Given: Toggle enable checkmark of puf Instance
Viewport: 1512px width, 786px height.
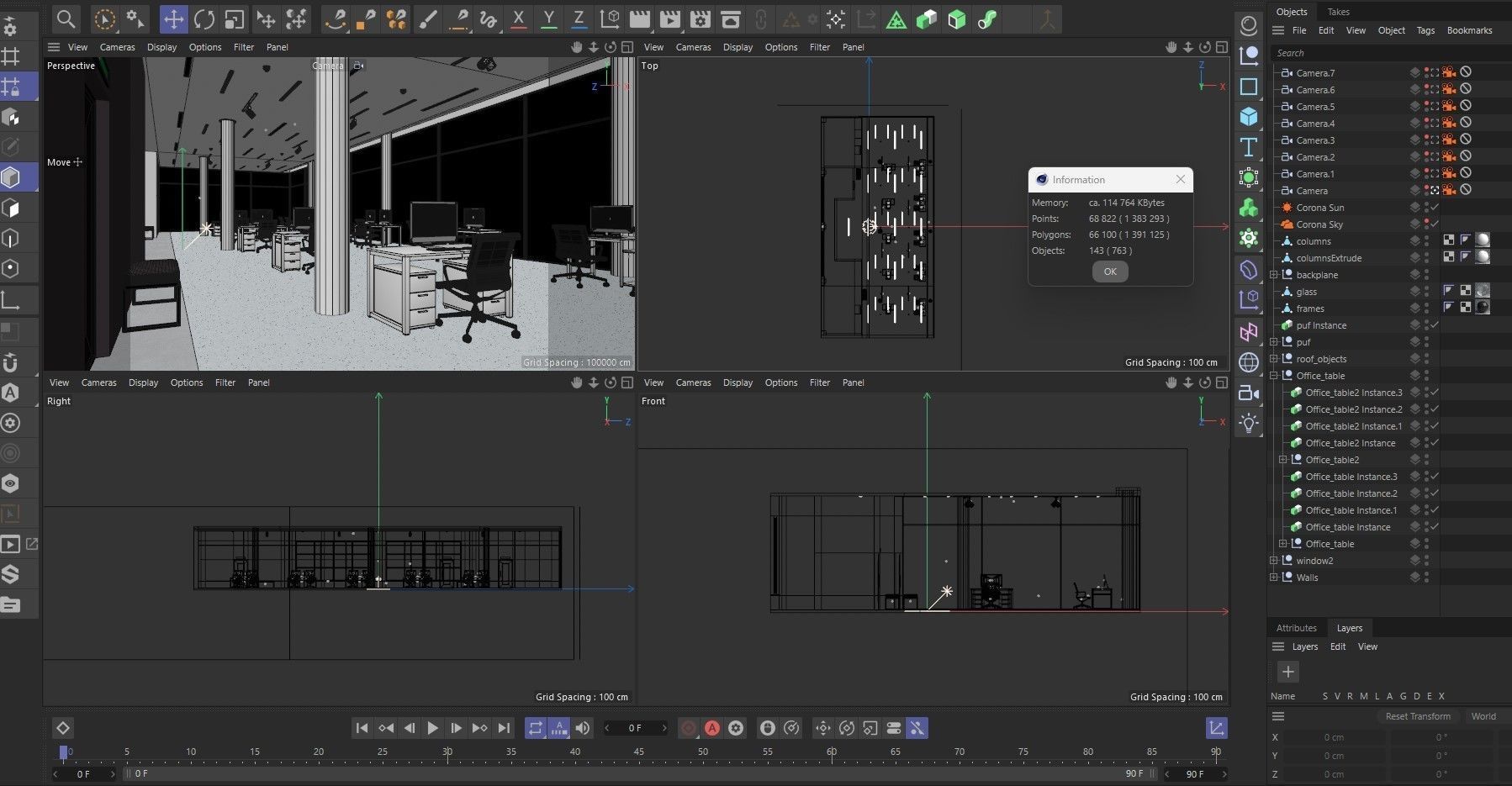Looking at the screenshot, I should [1435, 325].
